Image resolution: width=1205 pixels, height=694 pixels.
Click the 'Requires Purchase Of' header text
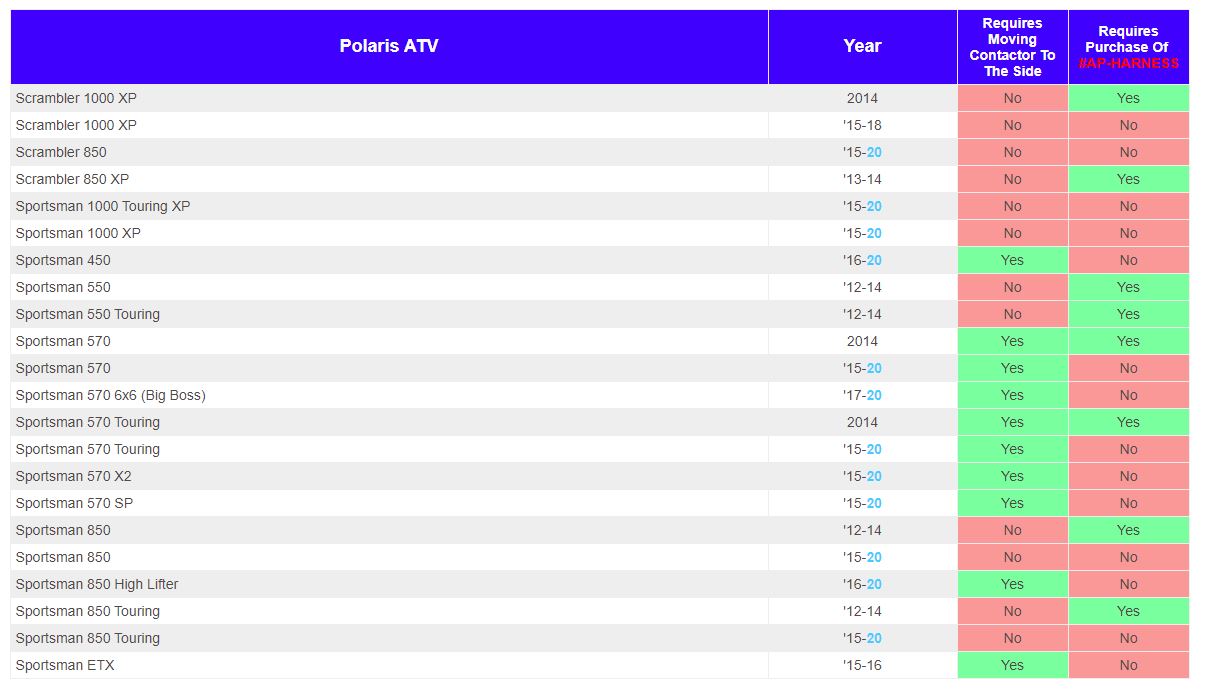coord(1128,39)
